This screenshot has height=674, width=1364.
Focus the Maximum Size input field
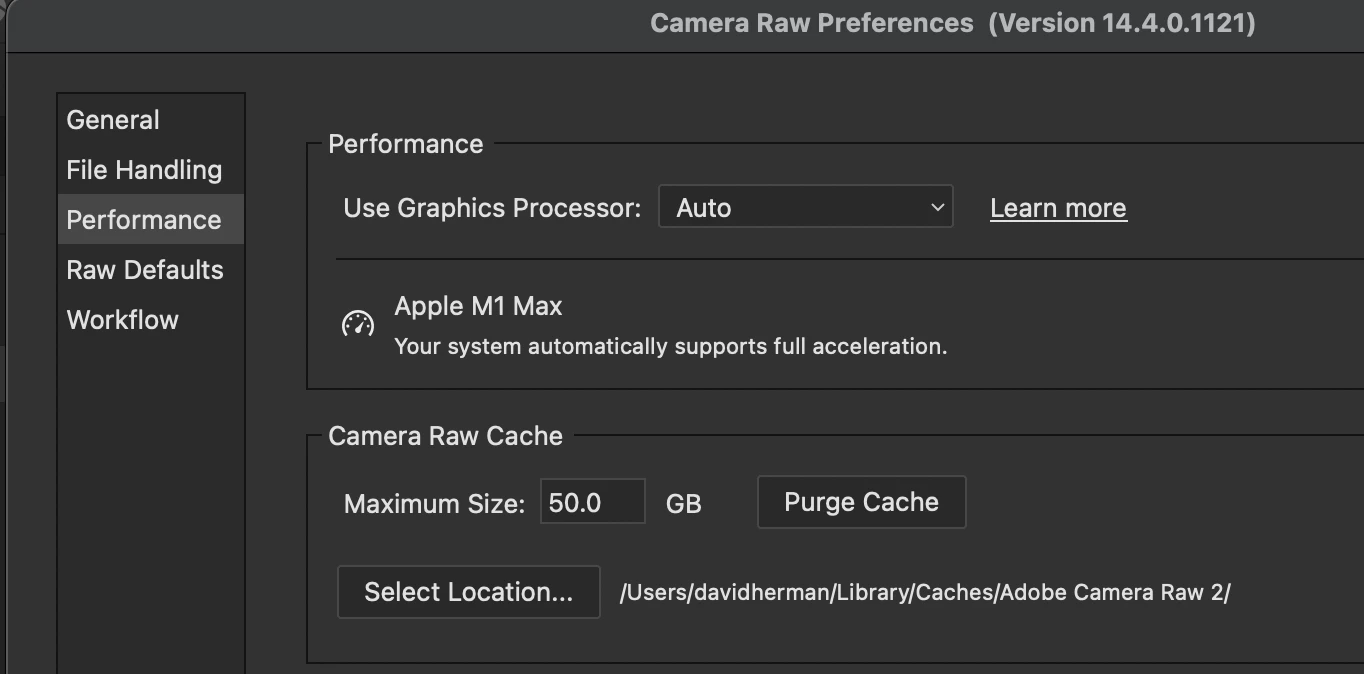[592, 502]
